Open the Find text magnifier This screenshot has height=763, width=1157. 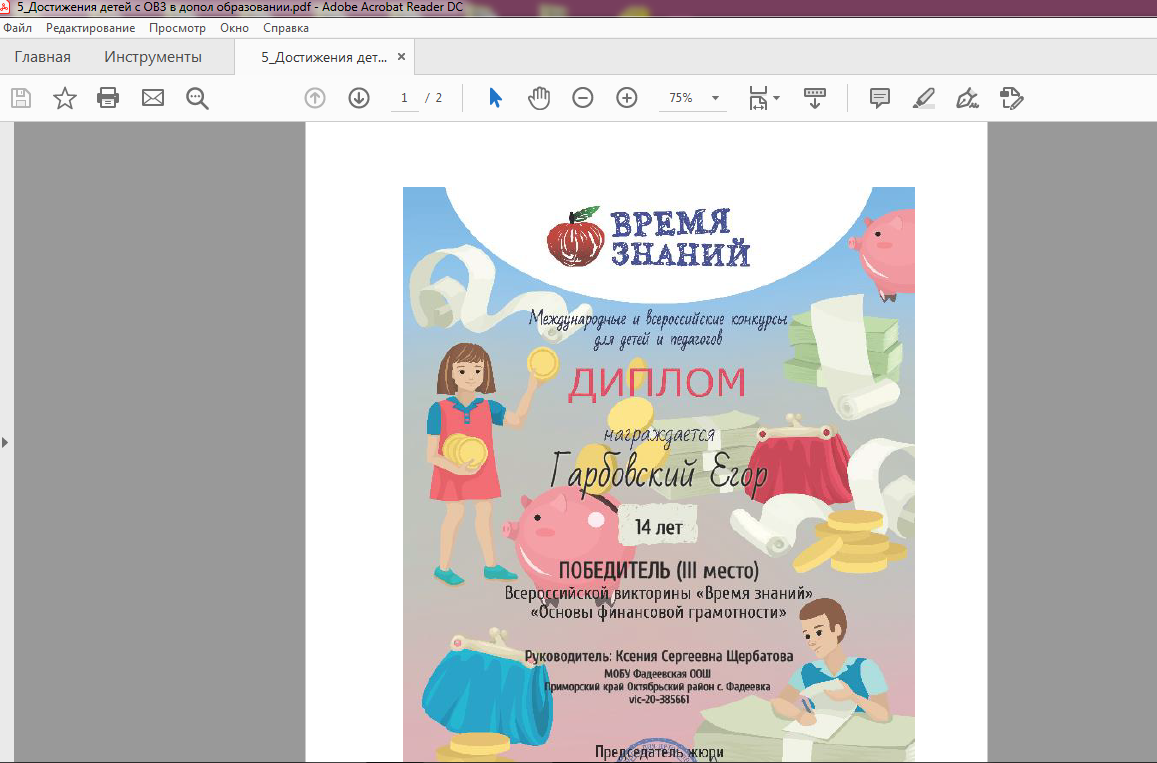coord(197,98)
